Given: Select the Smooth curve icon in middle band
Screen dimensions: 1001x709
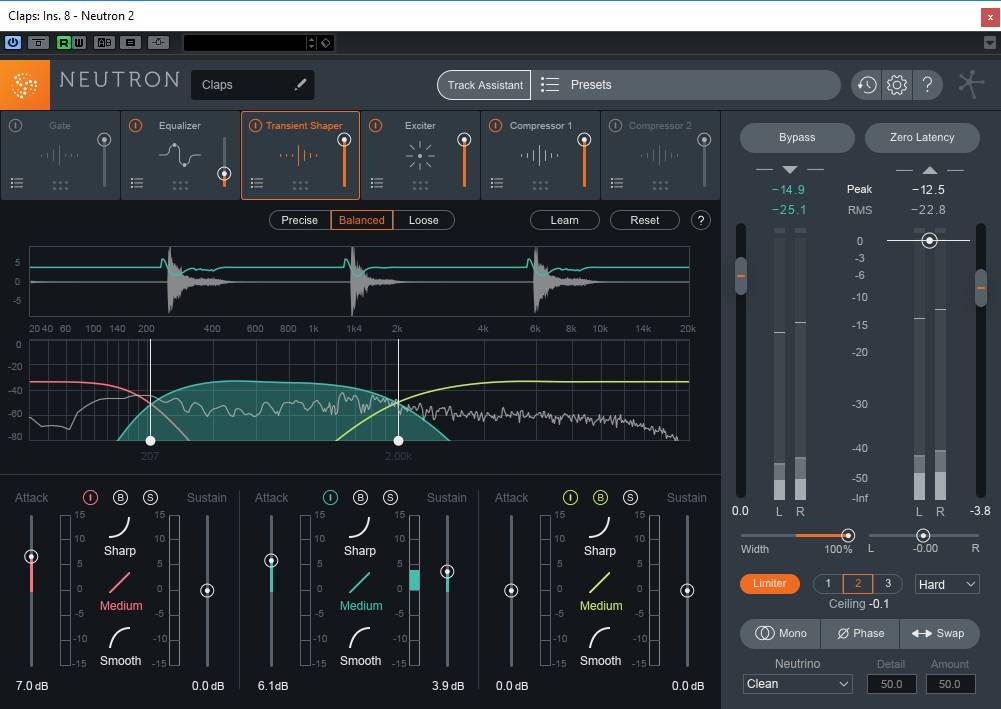Looking at the screenshot, I should coord(360,637).
